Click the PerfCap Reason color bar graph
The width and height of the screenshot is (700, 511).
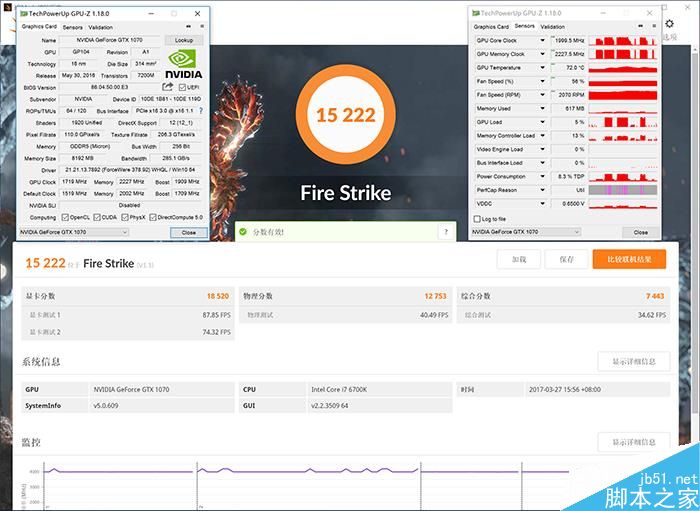click(623, 190)
